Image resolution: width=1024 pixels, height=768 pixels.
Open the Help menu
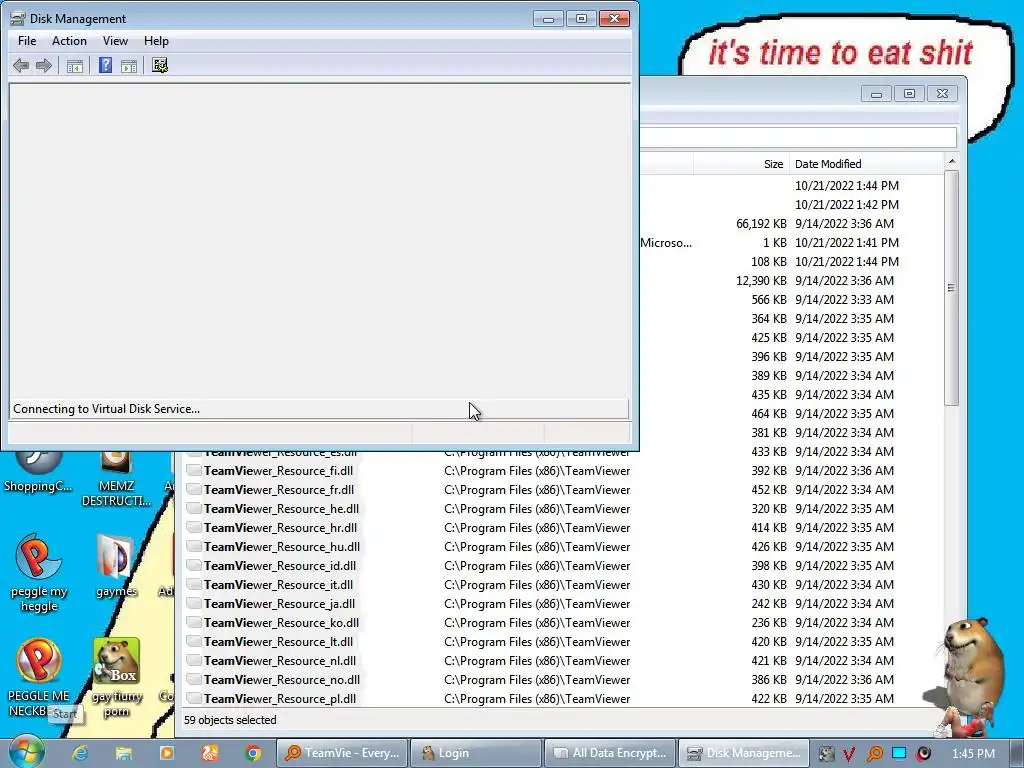point(156,40)
